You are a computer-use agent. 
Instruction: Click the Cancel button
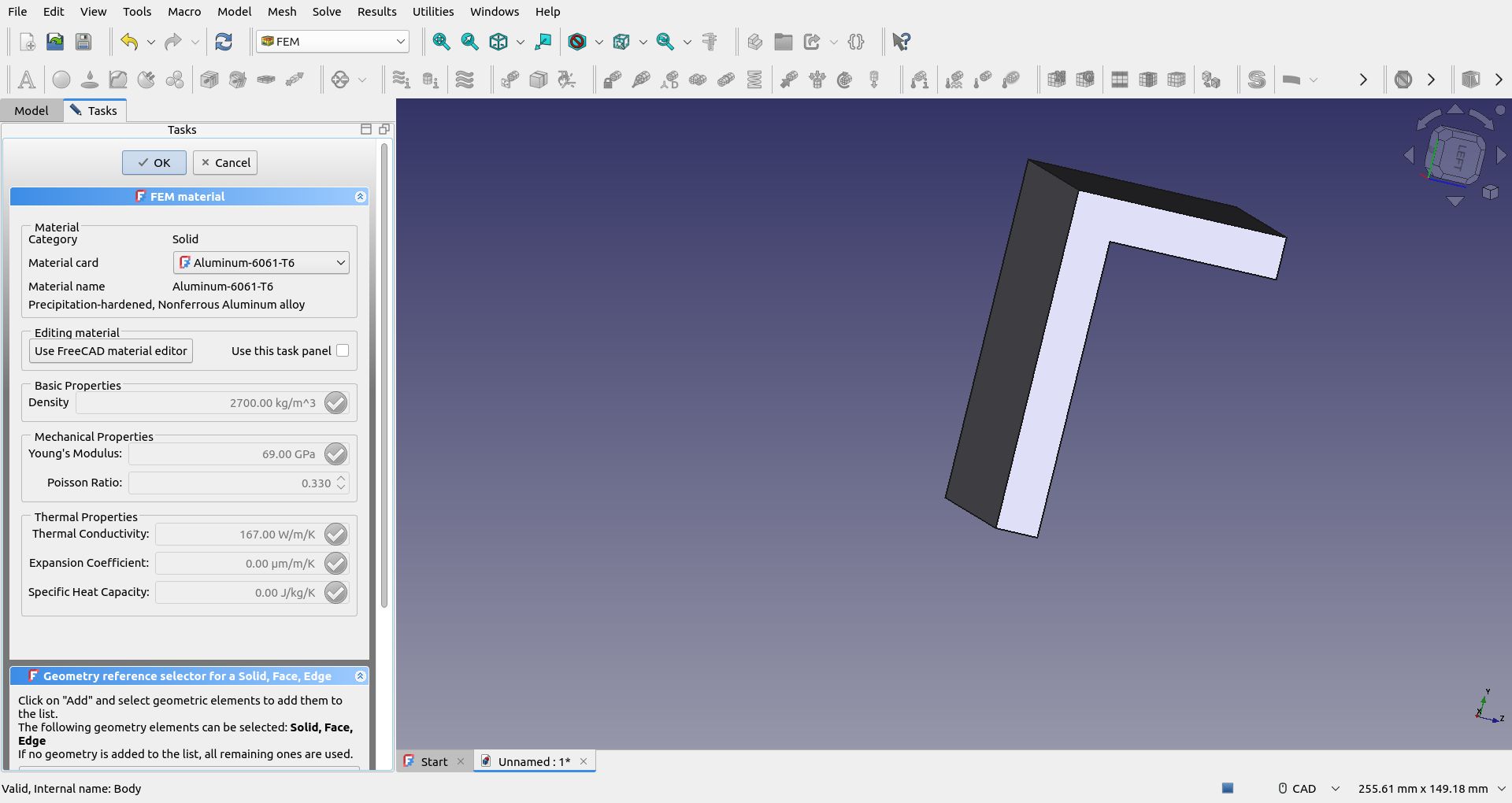click(225, 163)
